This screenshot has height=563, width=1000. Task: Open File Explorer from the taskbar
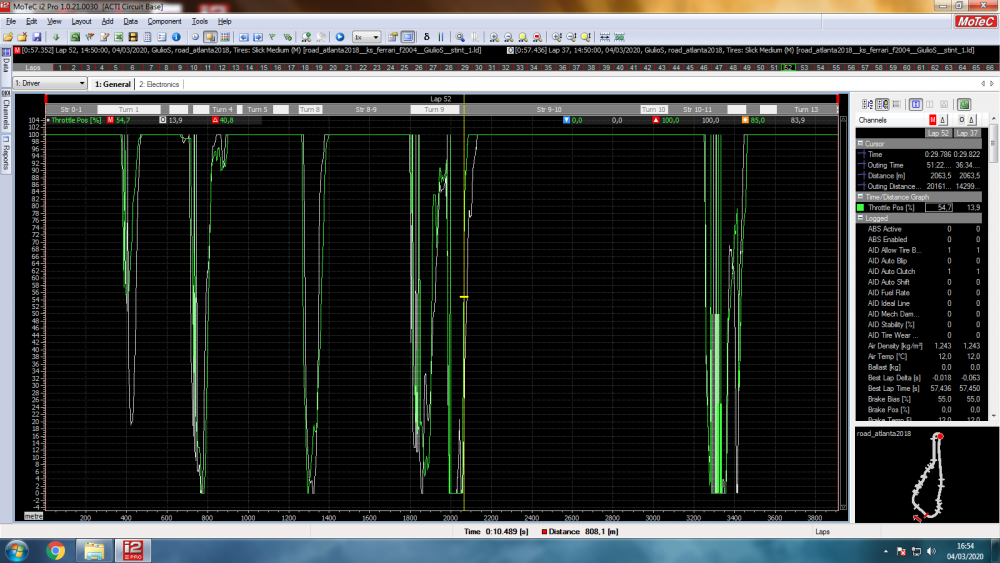coord(94,551)
